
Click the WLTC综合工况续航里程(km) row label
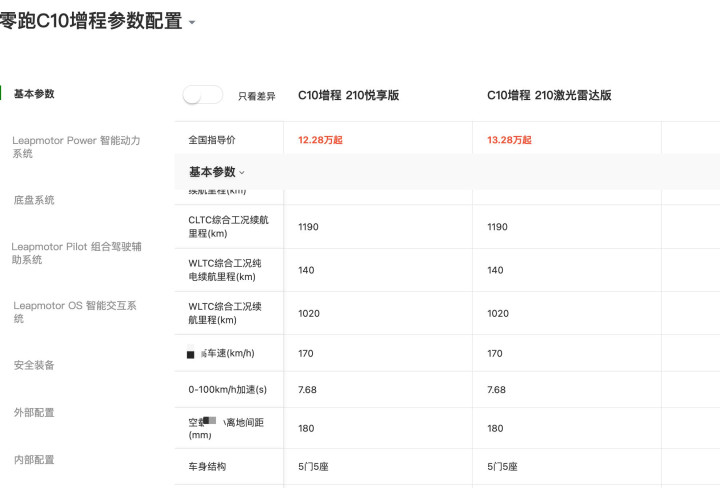click(x=225, y=313)
